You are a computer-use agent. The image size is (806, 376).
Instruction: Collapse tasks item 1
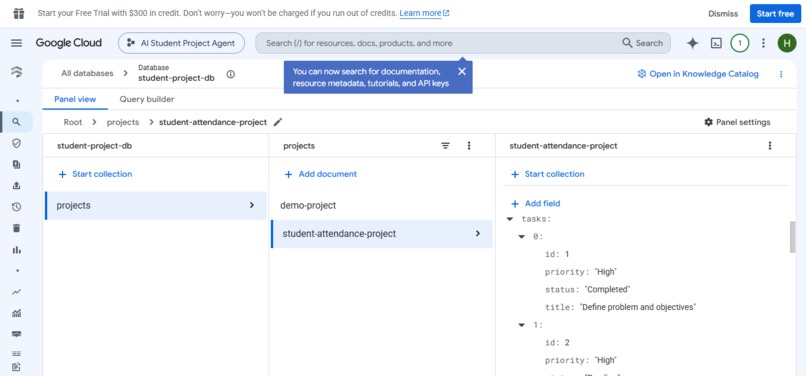coord(522,325)
